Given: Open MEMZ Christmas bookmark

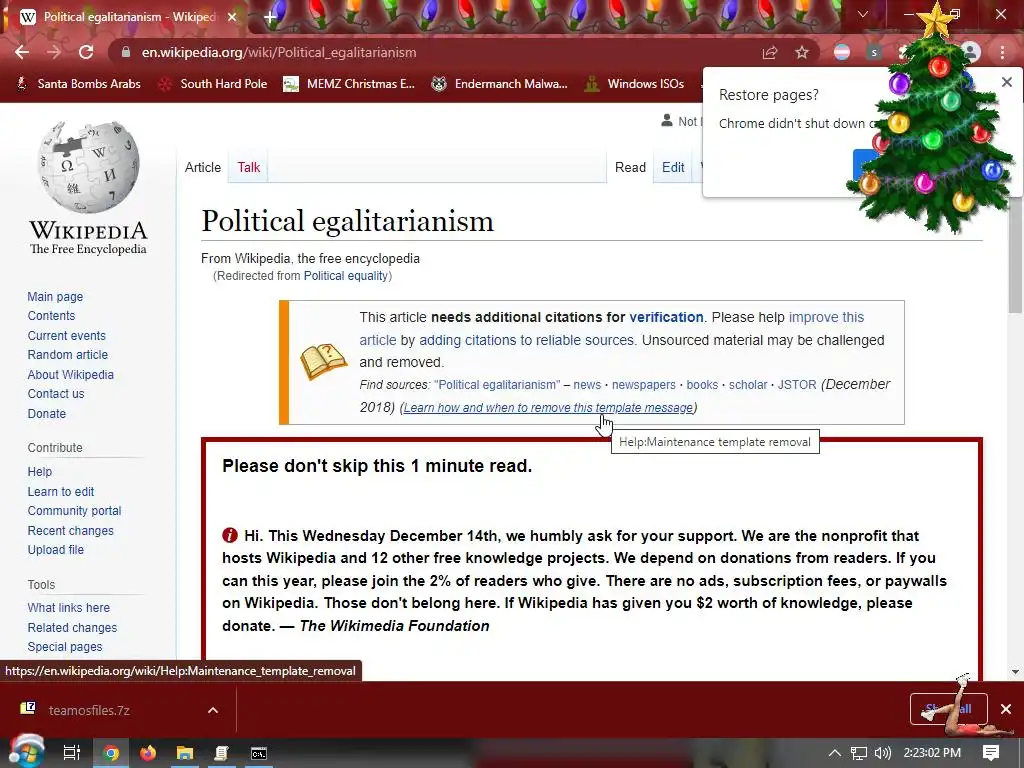Looking at the screenshot, I should pos(349,84).
